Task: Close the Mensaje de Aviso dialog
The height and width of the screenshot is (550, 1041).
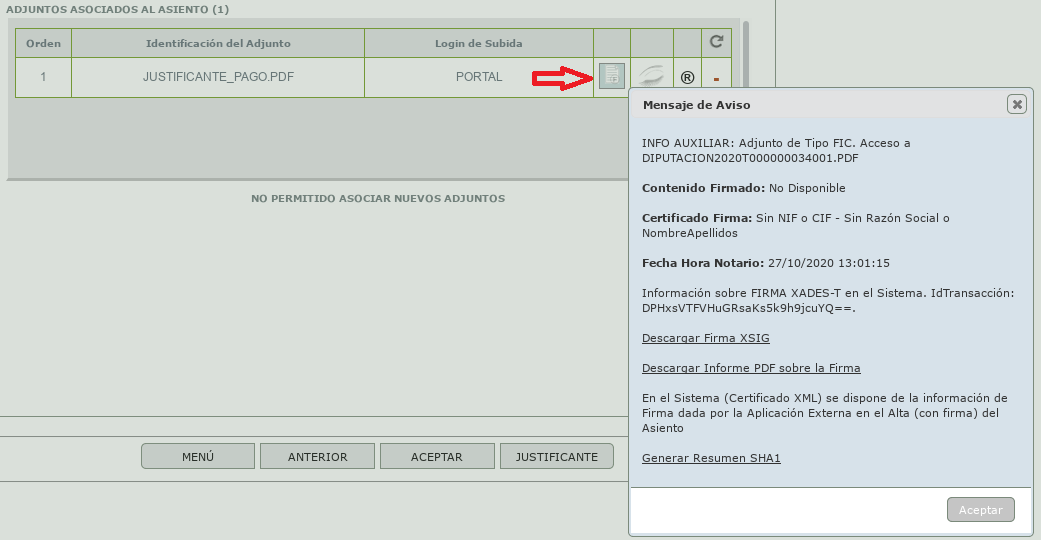Action: (1016, 104)
